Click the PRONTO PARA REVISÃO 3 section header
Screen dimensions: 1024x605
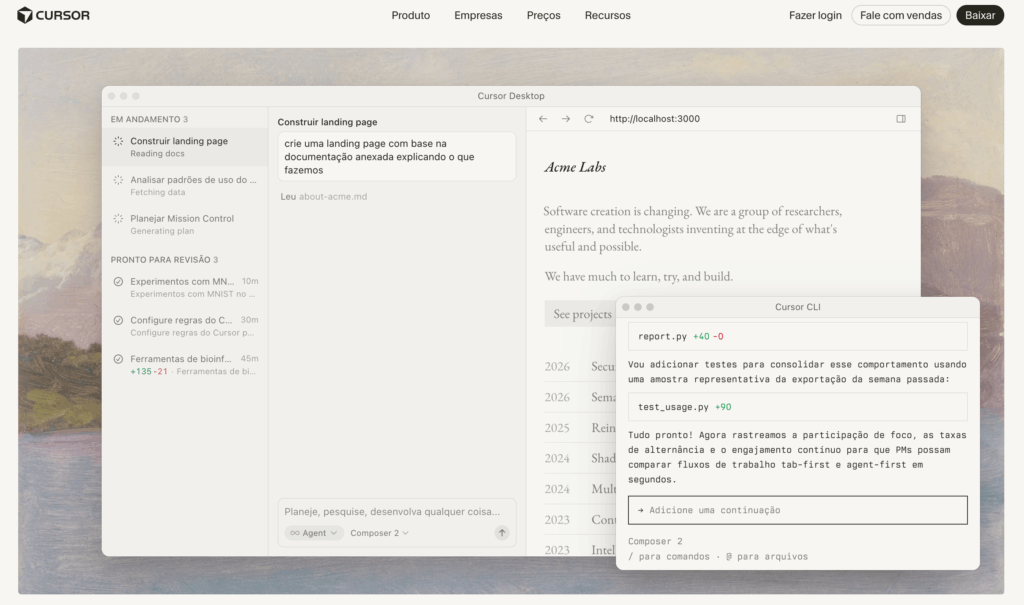click(164, 259)
